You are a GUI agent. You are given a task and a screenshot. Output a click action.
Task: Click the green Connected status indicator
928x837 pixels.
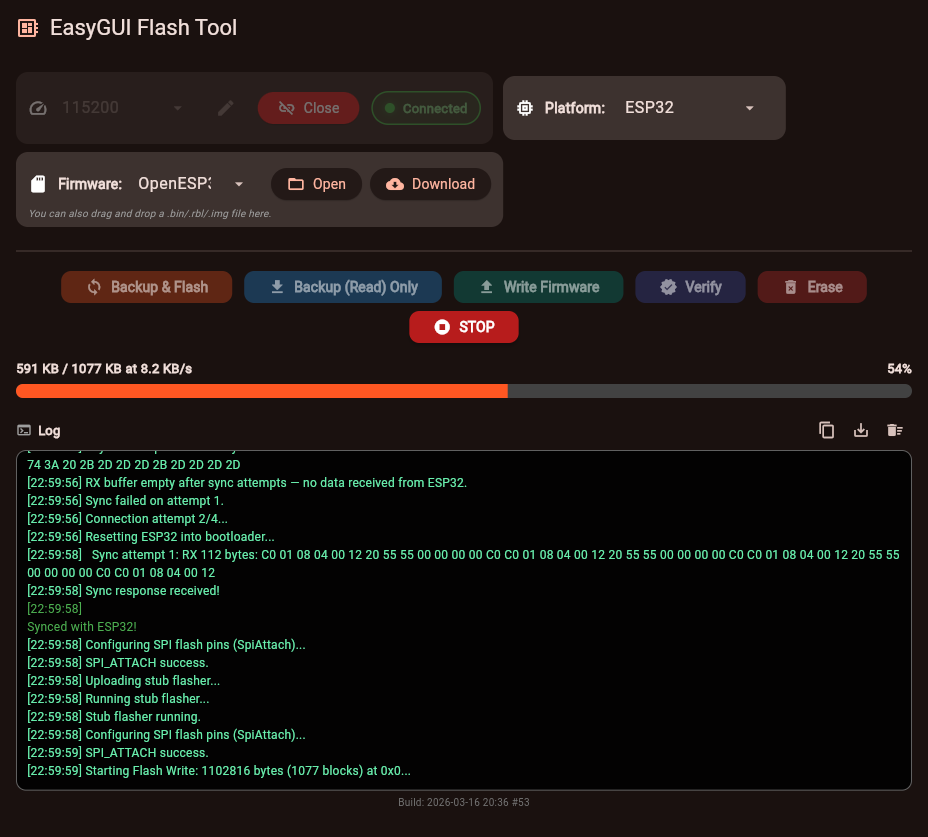(426, 108)
